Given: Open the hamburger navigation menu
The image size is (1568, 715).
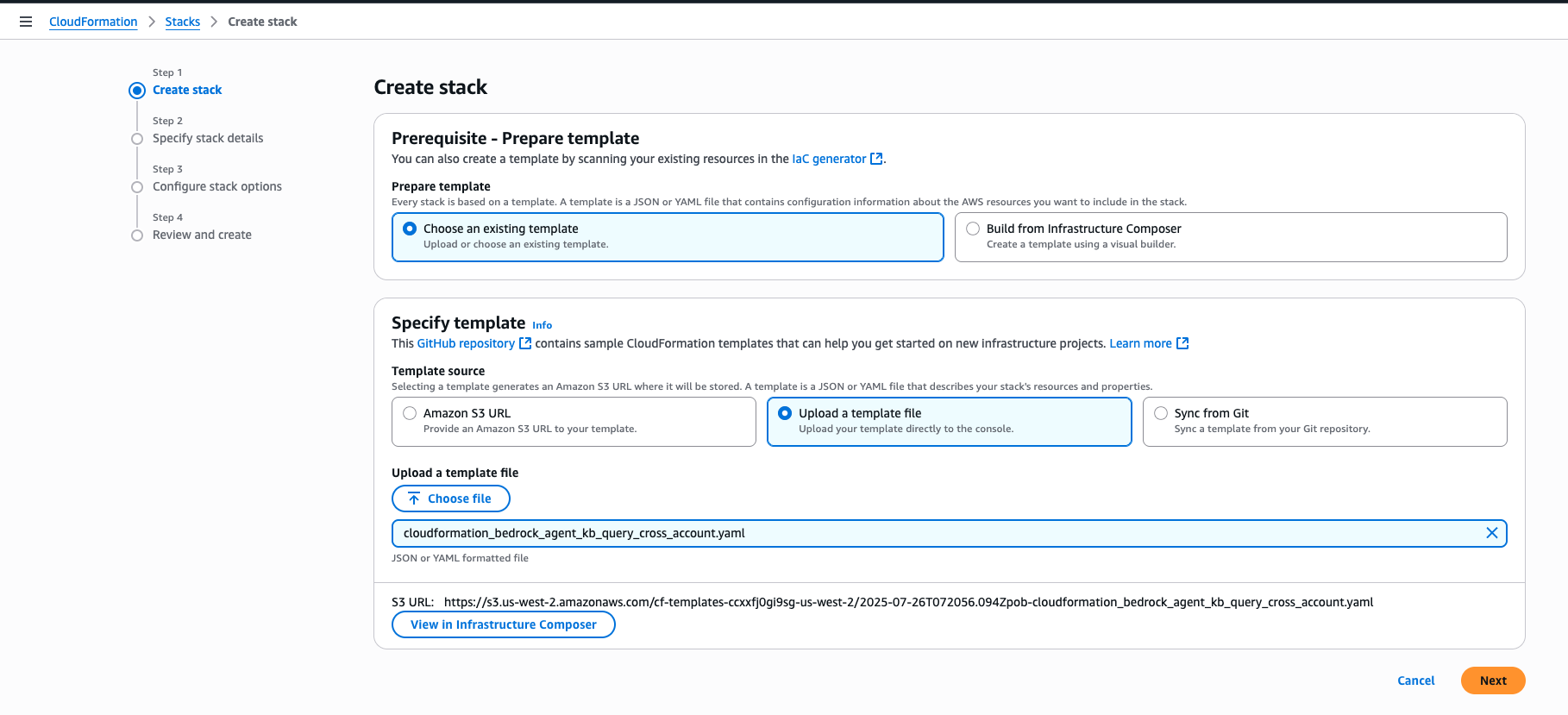Looking at the screenshot, I should click(26, 22).
